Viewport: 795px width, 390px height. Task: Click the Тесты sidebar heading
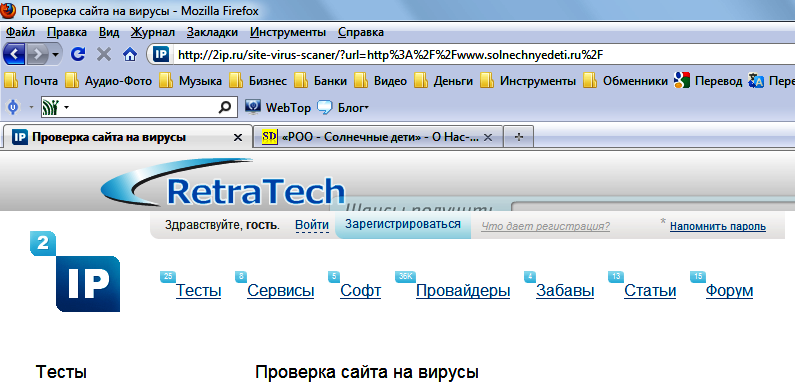click(x=61, y=373)
